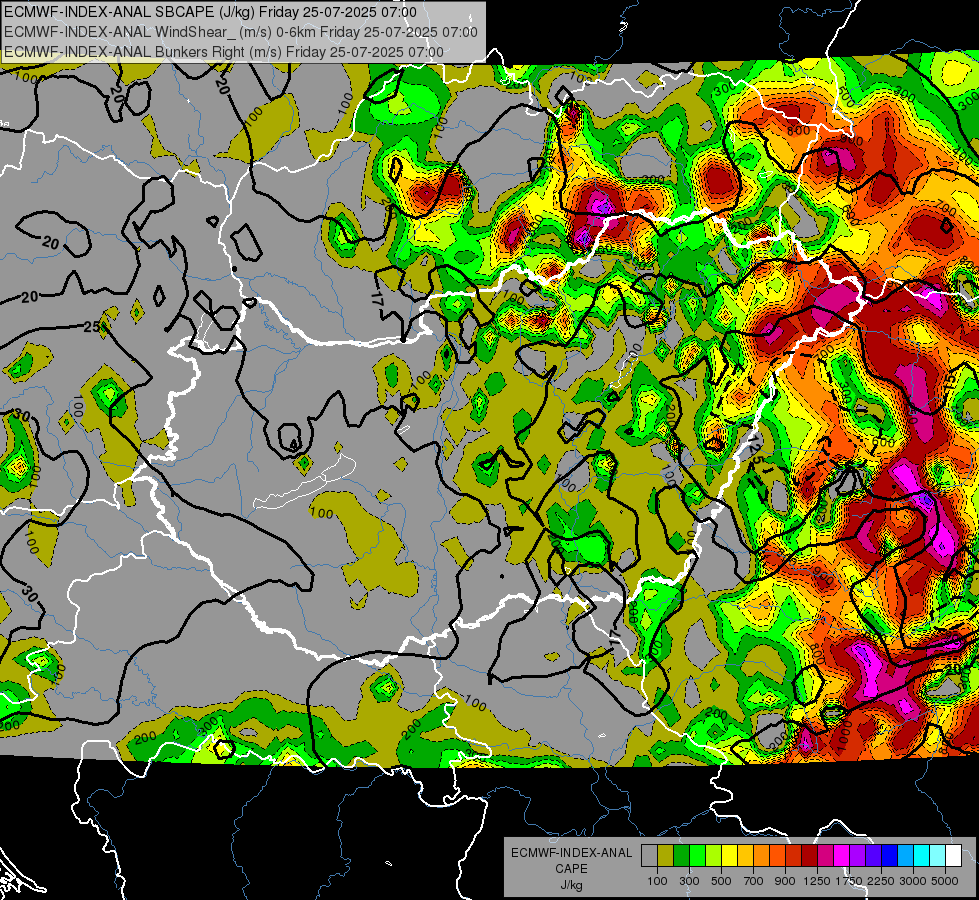
Task: Click the CAPE label in the legend
Action: pos(571,869)
